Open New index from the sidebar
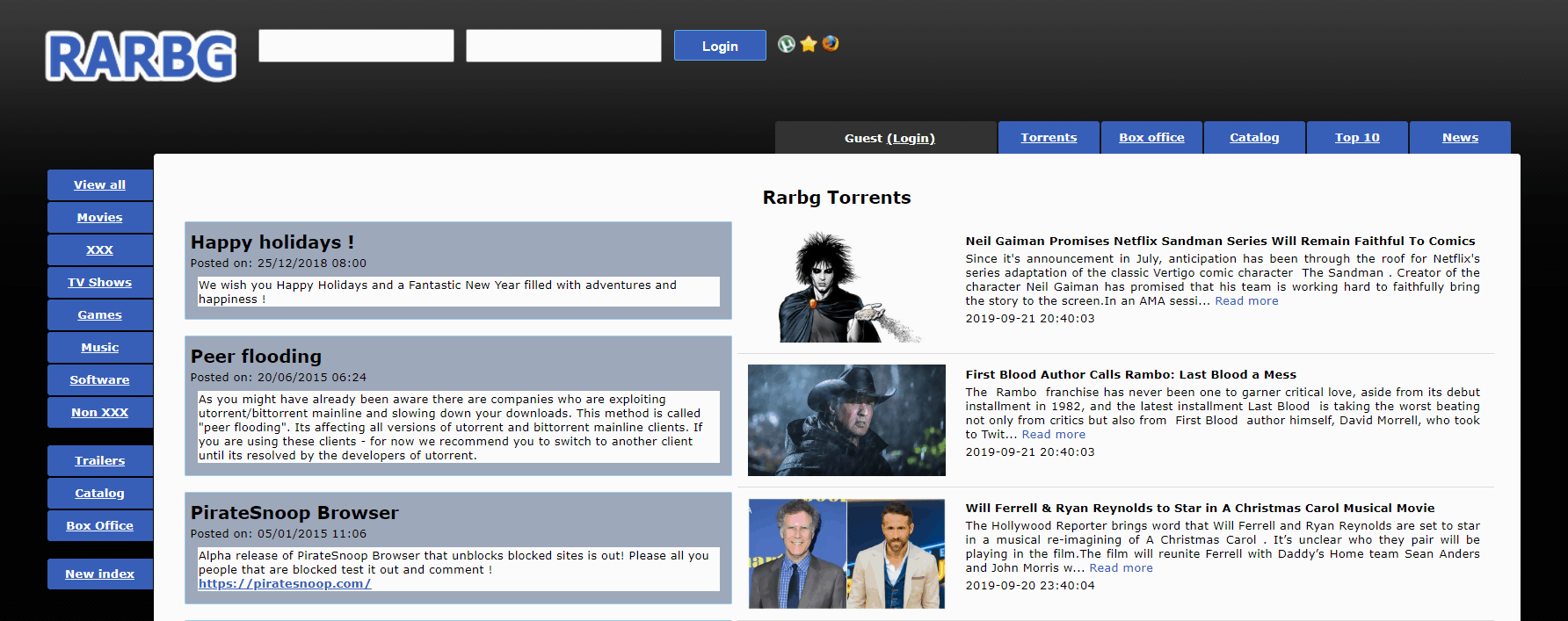The width and height of the screenshot is (1568, 621). coord(100,574)
